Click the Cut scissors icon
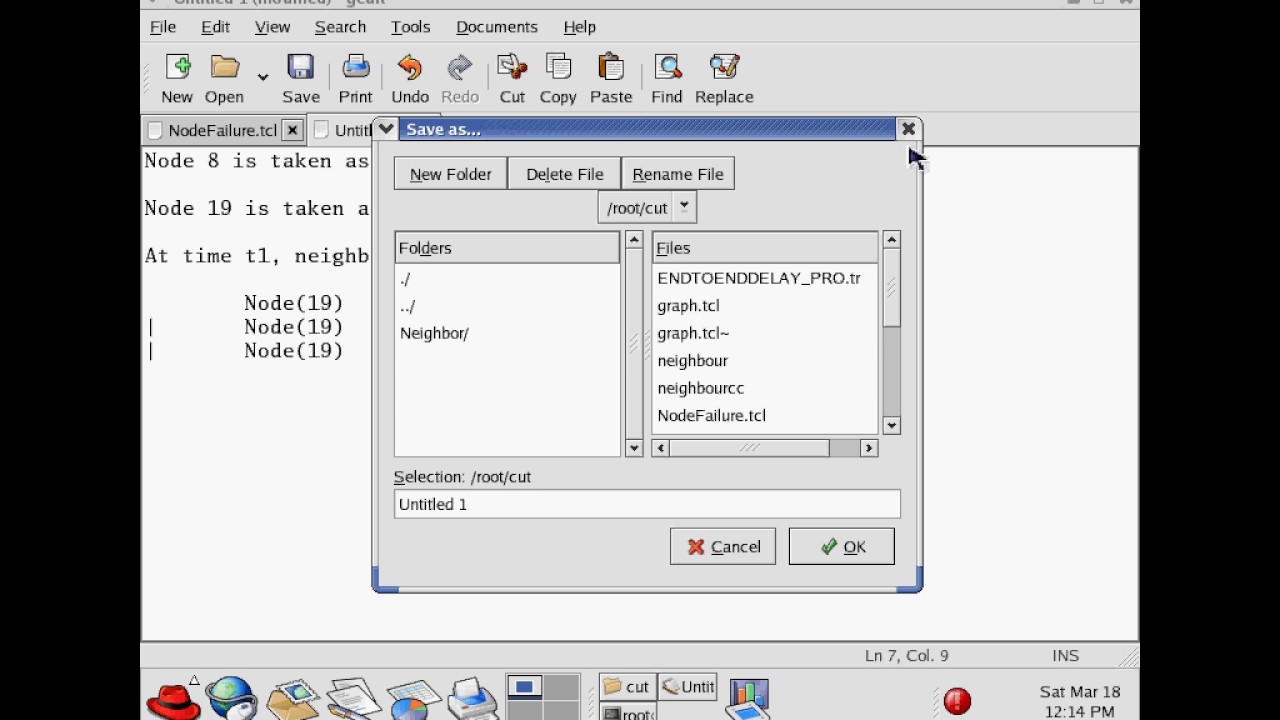Viewport: 1280px width, 720px height. (512, 68)
